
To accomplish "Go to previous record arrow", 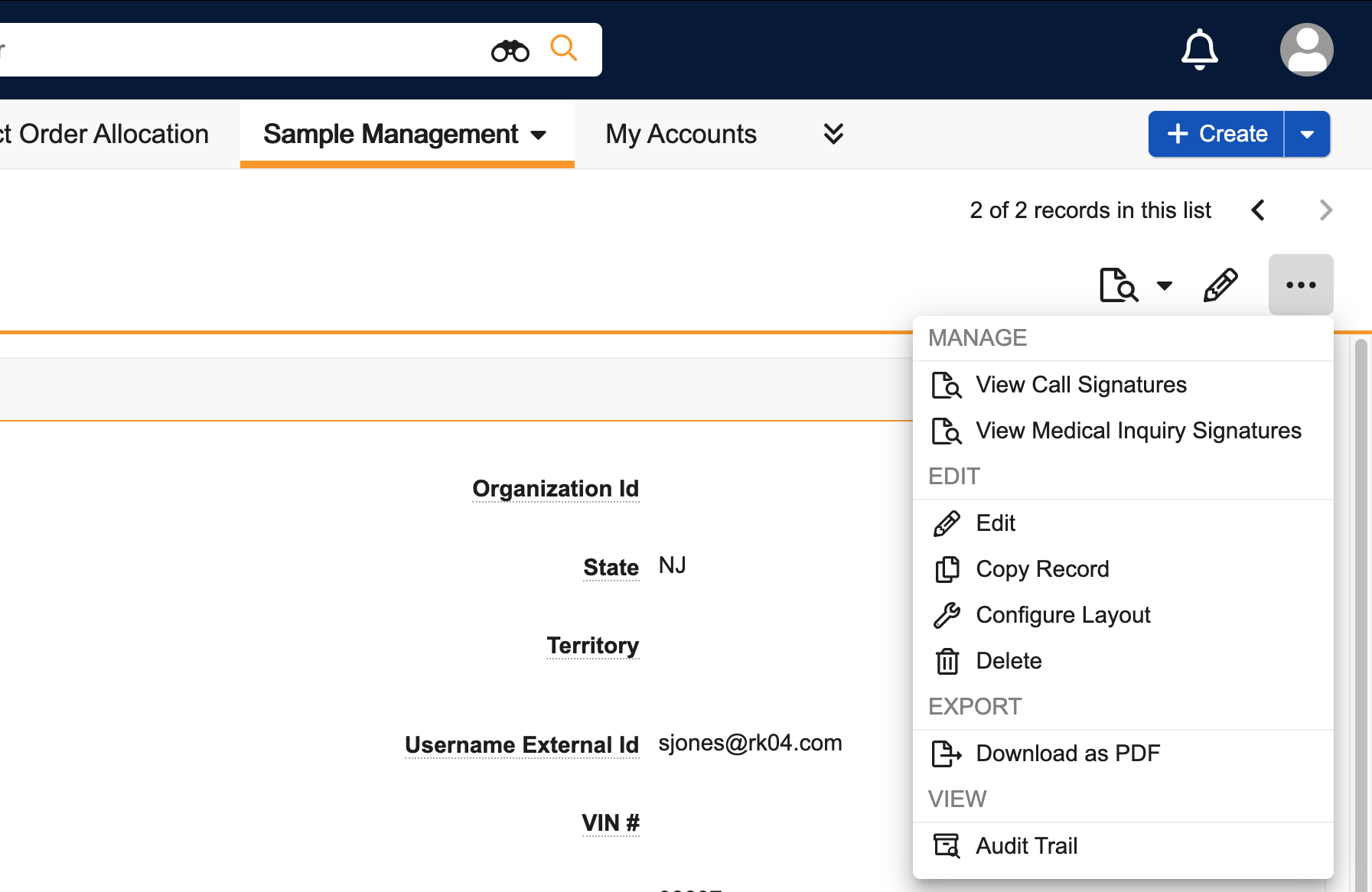I will pyautogui.click(x=1258, y=210).
